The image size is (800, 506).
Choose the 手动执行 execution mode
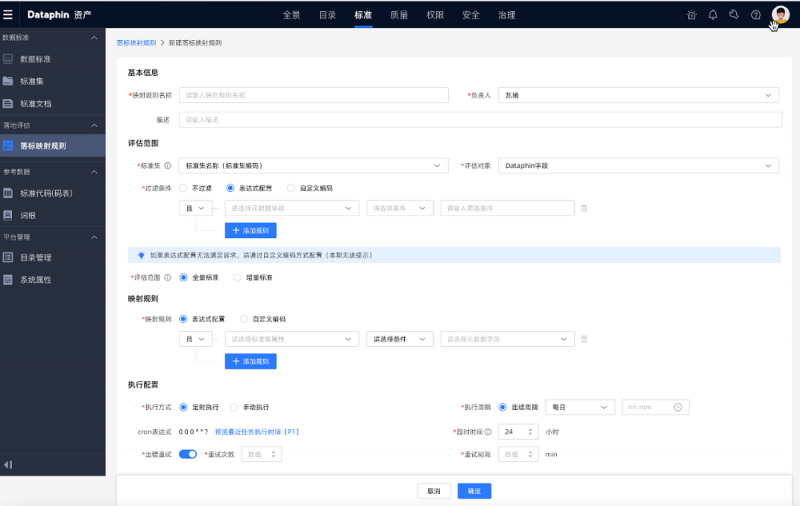coord(235,407)
